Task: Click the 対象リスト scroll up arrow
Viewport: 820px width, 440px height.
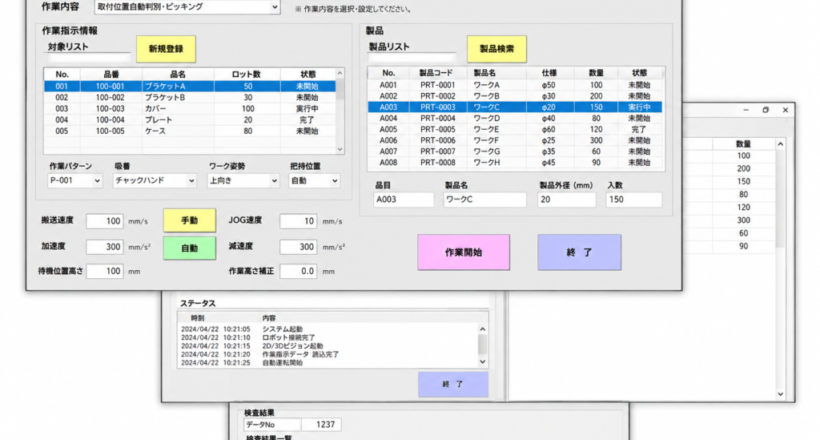Action: coord(340,74)
